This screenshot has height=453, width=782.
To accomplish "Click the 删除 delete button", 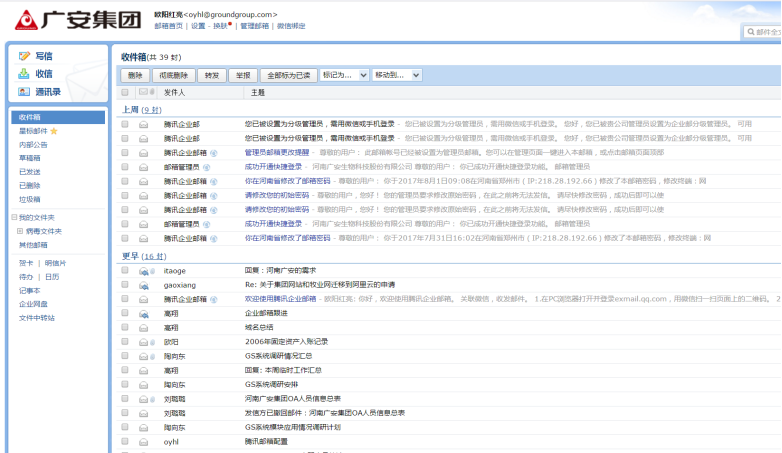I will click(135, 75).
